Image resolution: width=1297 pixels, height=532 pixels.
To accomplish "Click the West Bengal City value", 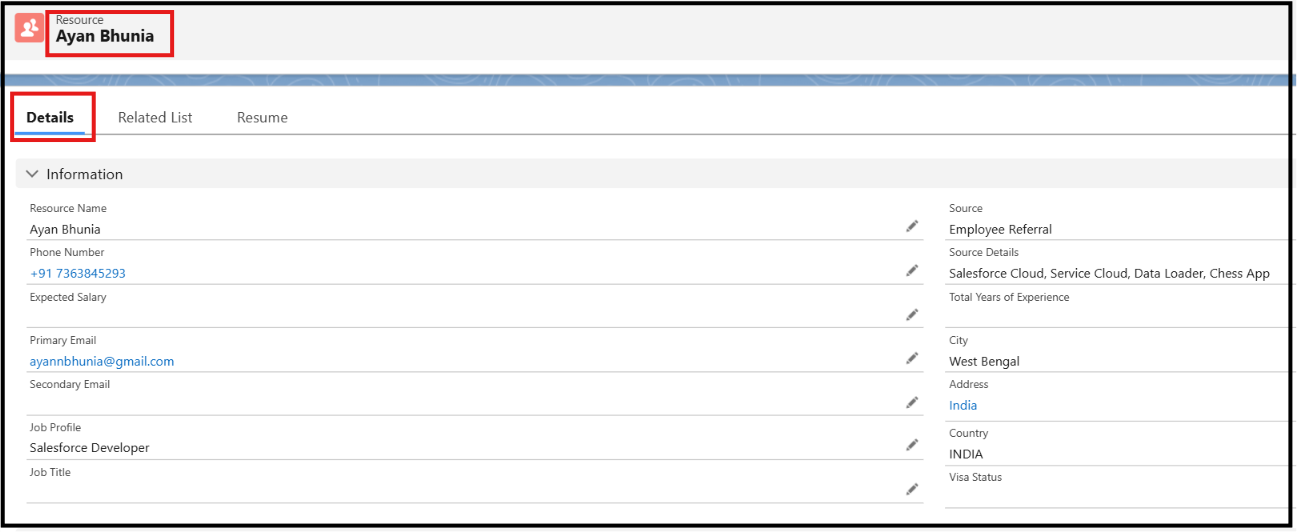I will [x=984, y=361].
